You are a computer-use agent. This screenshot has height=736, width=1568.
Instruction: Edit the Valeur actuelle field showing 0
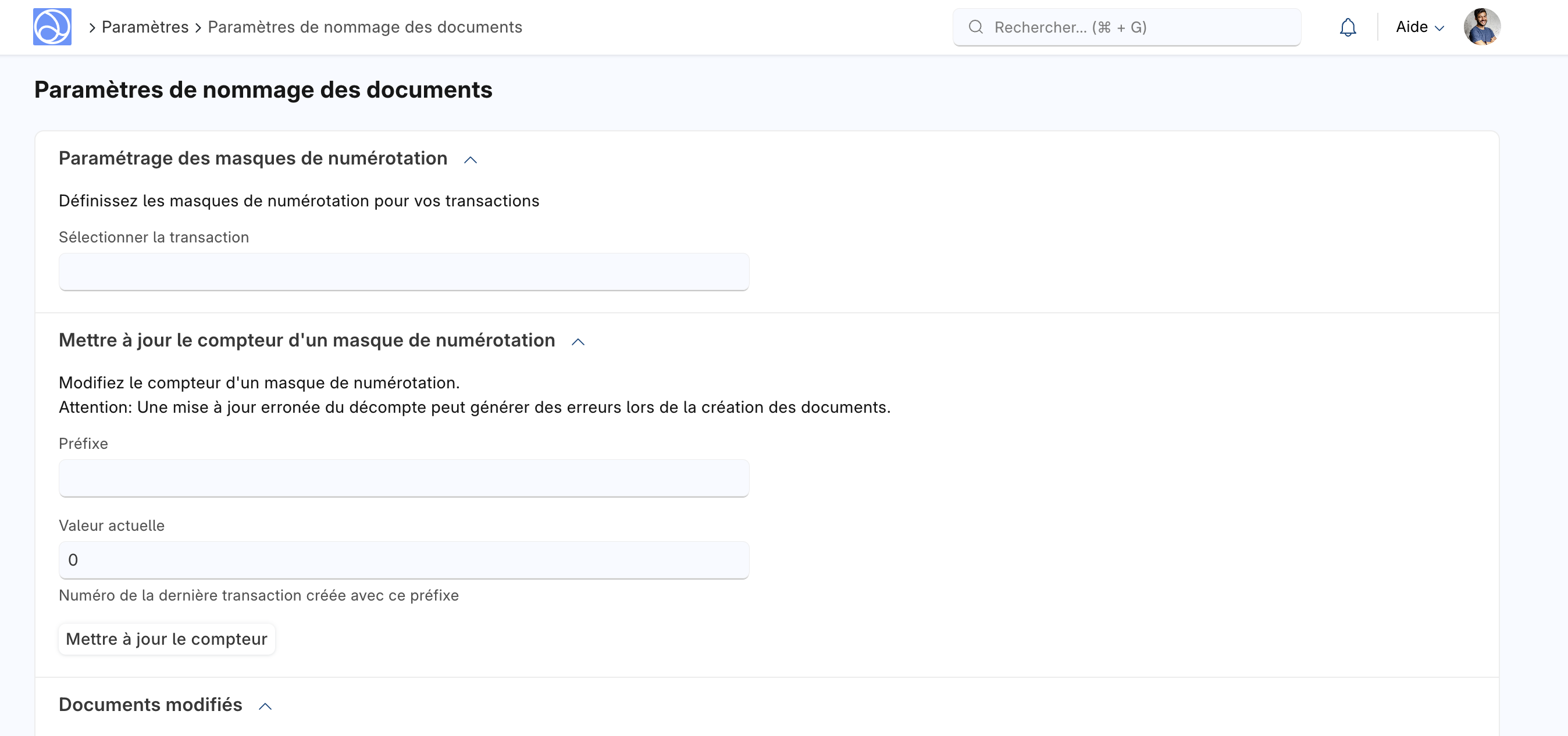[403, 560]
